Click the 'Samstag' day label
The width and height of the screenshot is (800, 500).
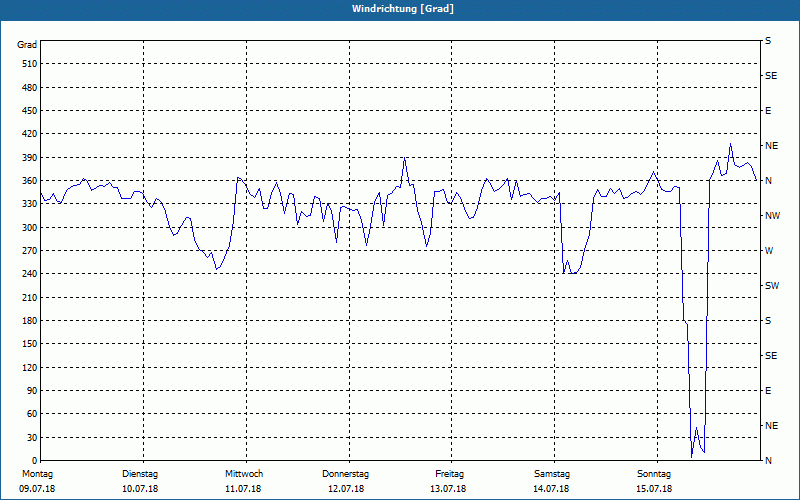552,474
